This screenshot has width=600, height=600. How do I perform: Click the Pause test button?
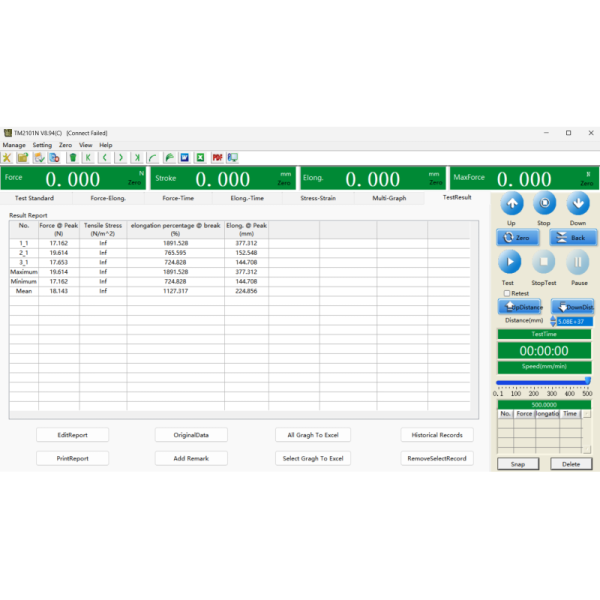click(578, 262)
